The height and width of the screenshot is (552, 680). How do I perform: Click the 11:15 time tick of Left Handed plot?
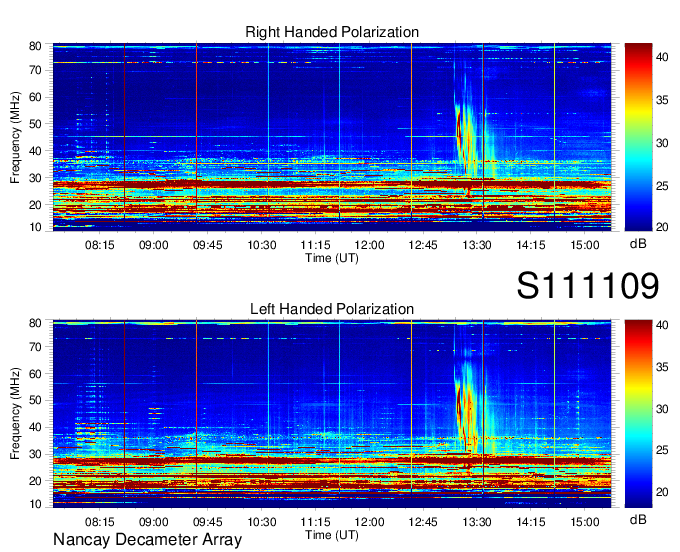315,522
